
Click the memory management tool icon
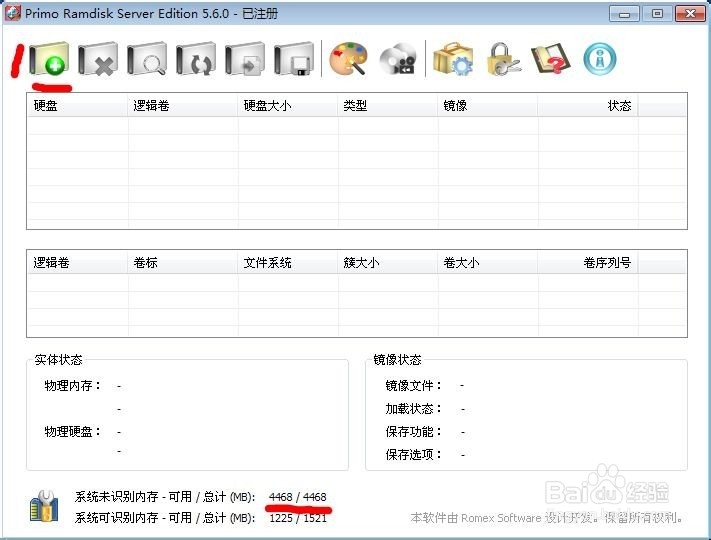point(44,506)
